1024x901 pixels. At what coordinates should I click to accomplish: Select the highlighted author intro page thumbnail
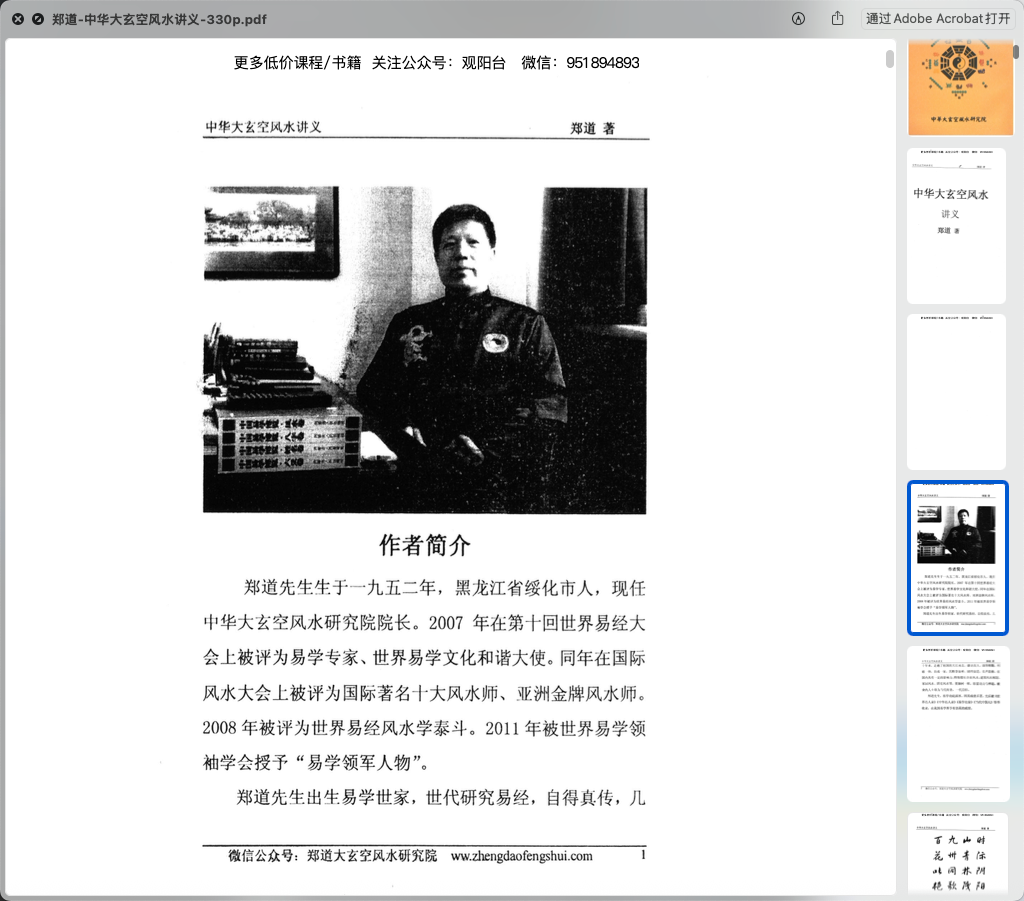tap(956, 558)
